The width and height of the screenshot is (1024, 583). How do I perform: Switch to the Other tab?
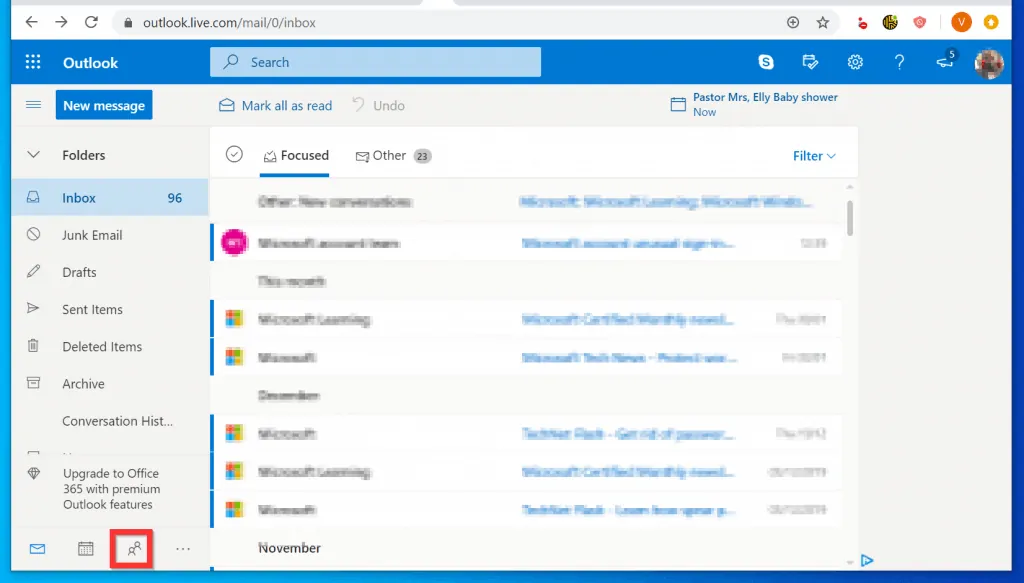392,155
